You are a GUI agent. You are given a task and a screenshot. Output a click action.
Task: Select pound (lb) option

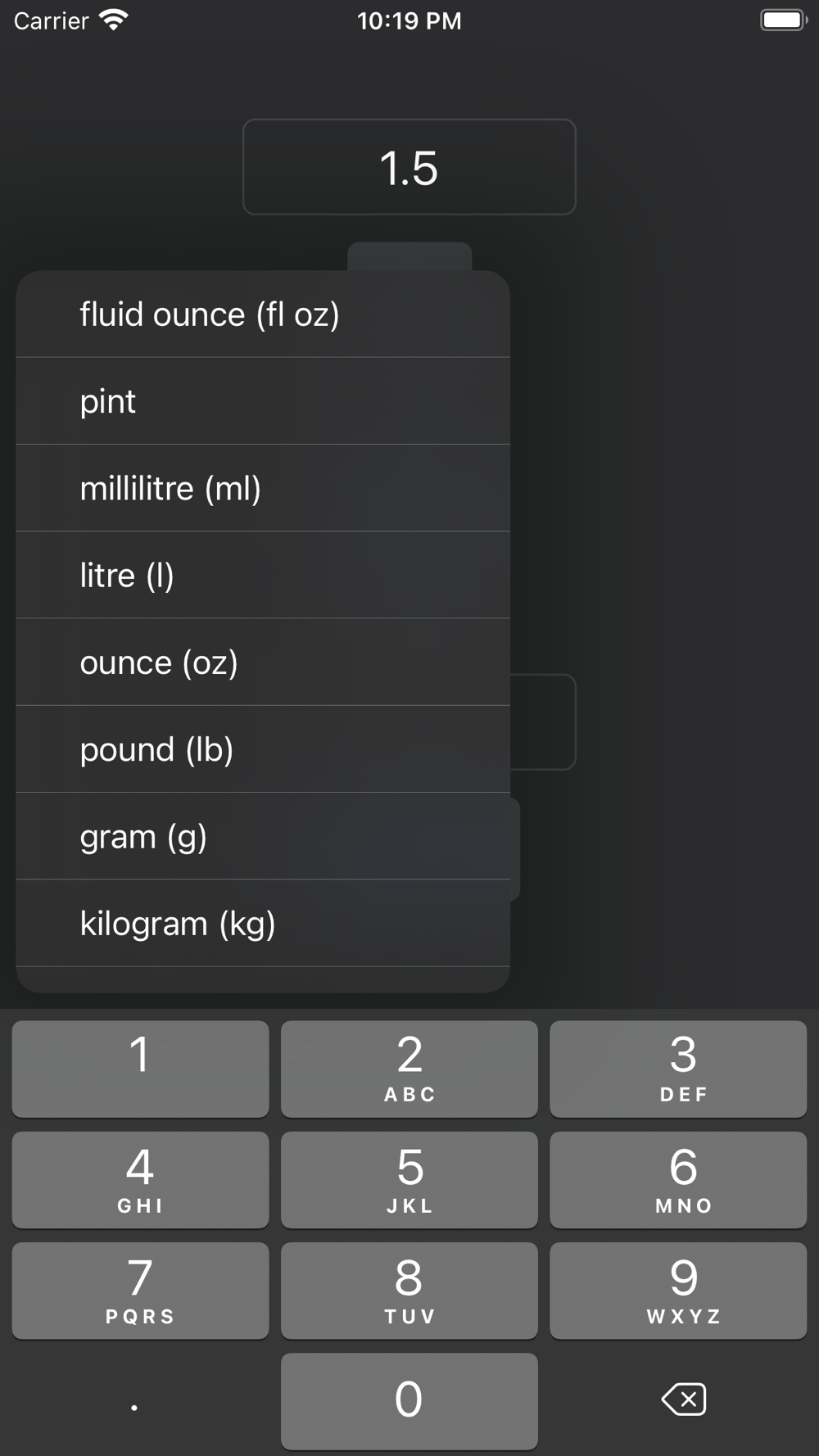click(263, 749)
